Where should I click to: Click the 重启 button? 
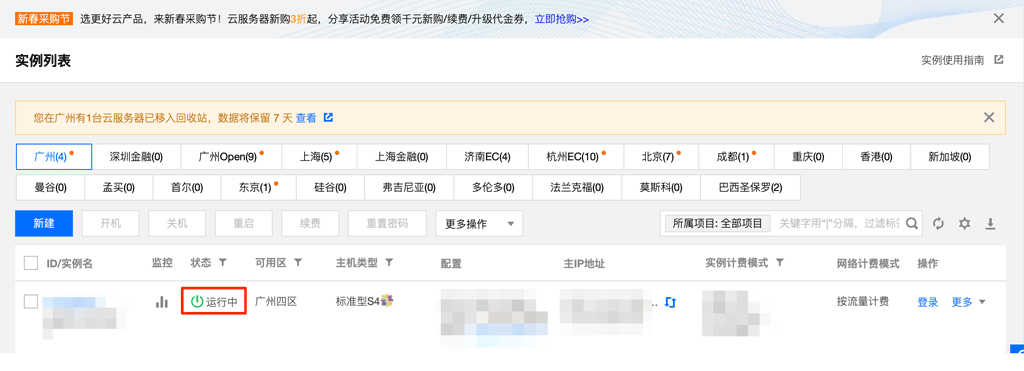(x=244, y=223)
